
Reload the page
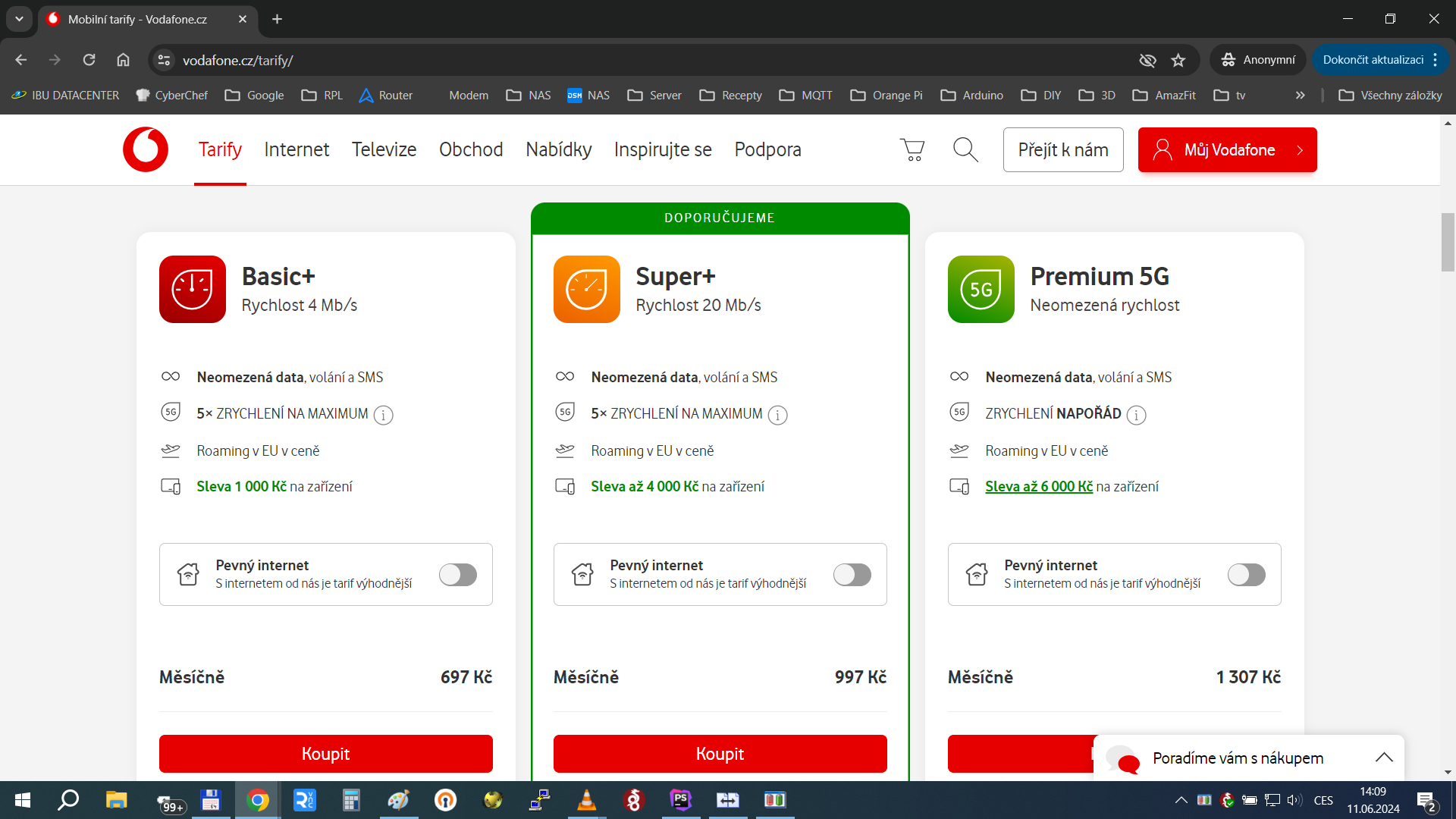pos(89,60)
